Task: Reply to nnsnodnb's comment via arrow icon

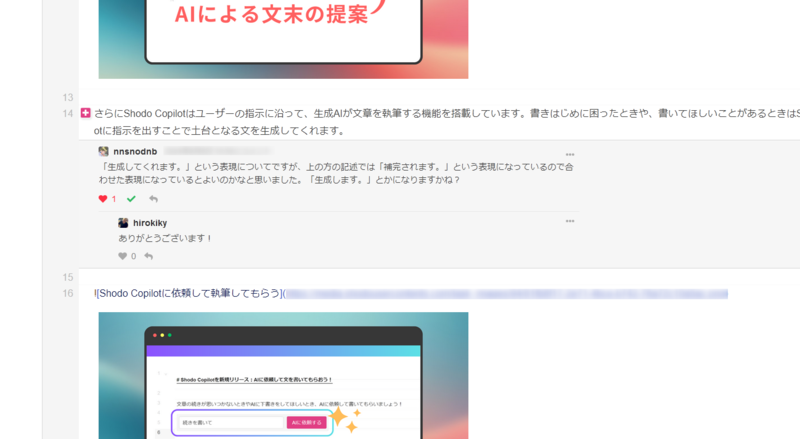Action: click(x=153, y=199)
